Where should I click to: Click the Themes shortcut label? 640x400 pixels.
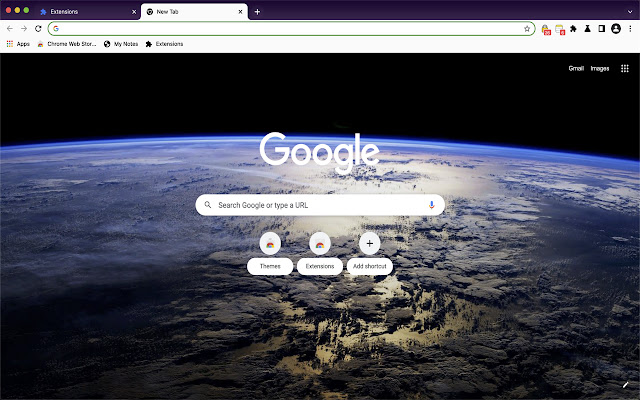[x=270, y=266]
